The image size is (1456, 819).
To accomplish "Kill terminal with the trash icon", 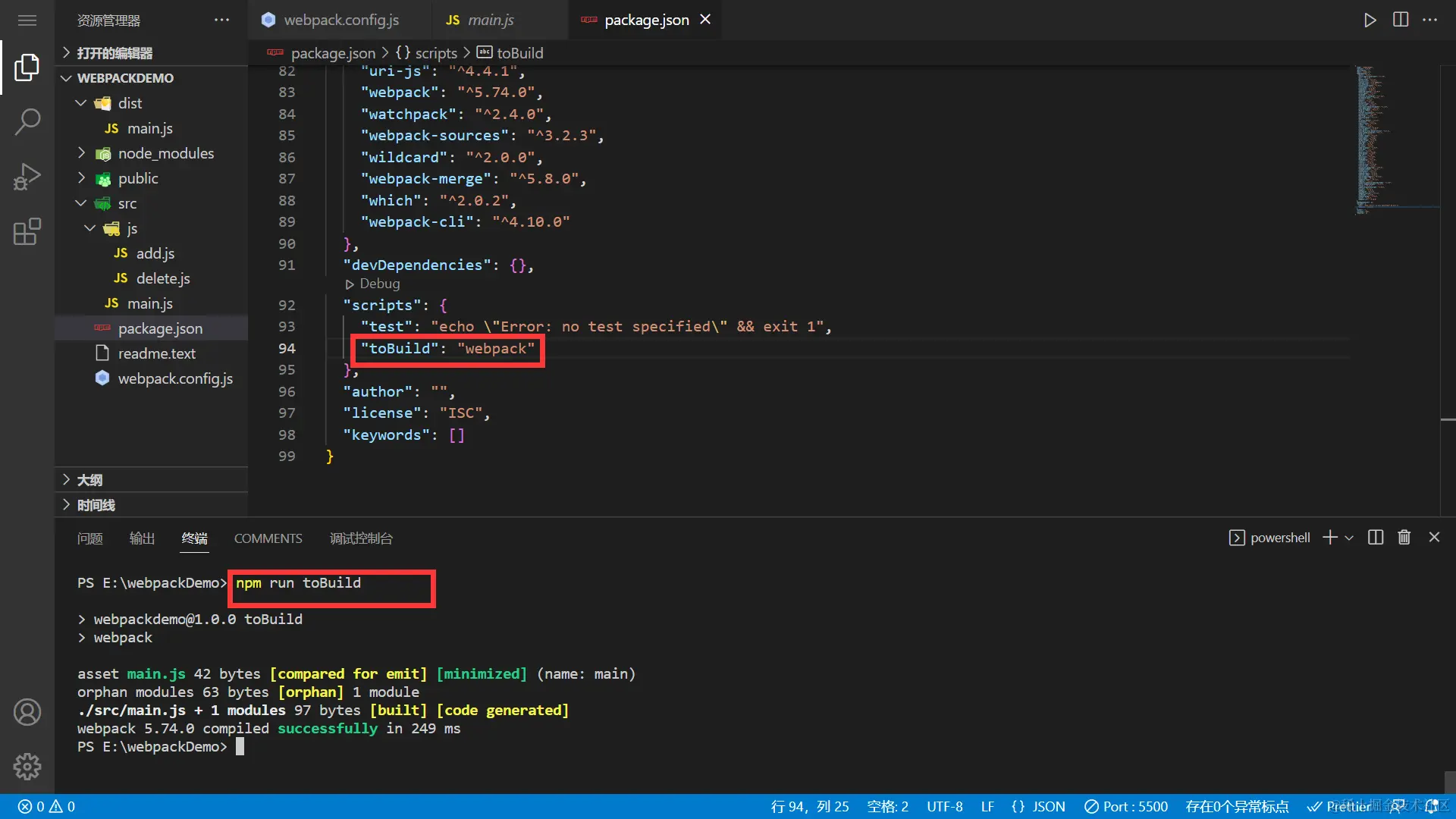I will (x=1404, y=538).
